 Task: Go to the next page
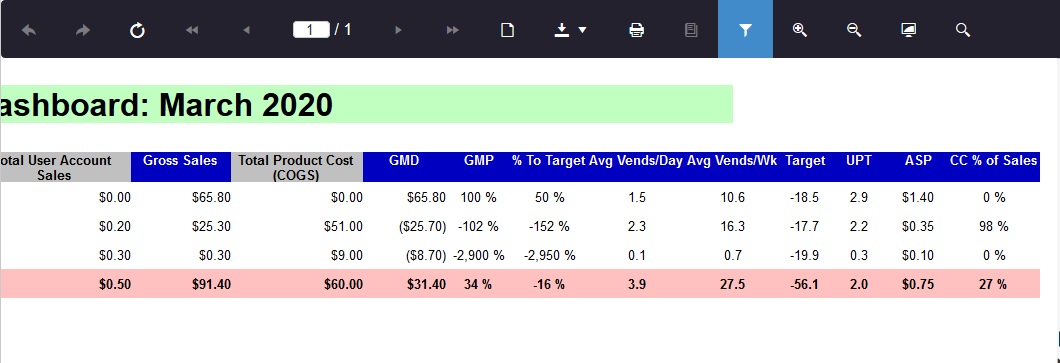click(x=398, y=30)
